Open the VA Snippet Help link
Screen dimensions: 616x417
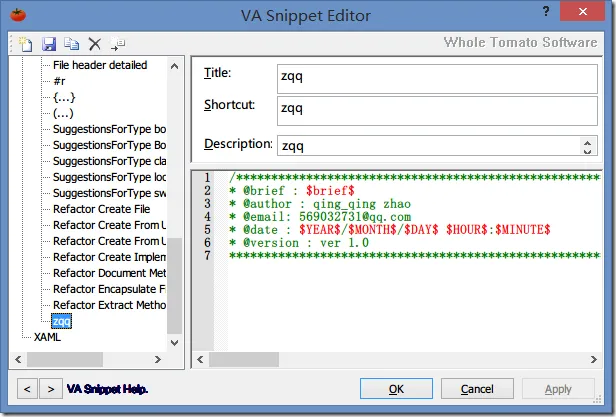pyautogui.click(x=107, y=388)
